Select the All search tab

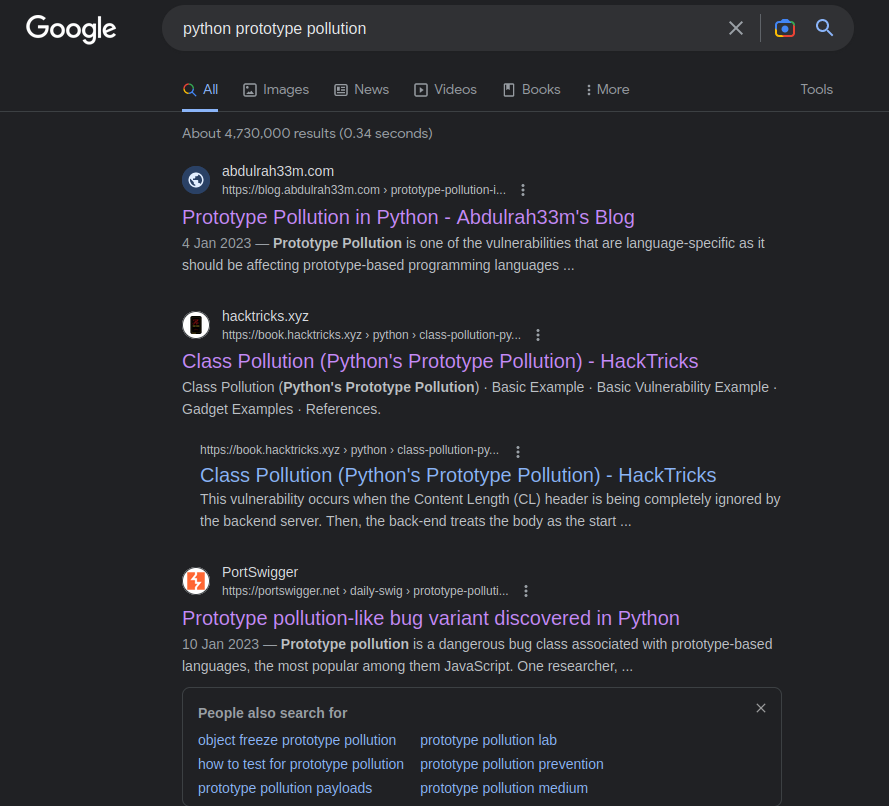(200, 90)
